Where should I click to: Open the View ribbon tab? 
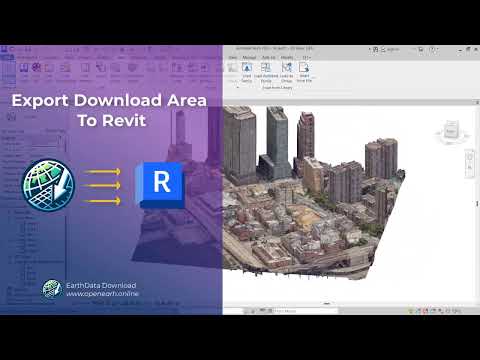(233, 58)
